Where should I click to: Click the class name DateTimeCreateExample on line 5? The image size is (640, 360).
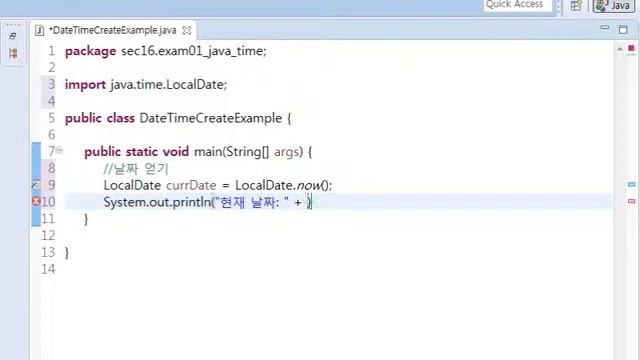coord(211,118)
